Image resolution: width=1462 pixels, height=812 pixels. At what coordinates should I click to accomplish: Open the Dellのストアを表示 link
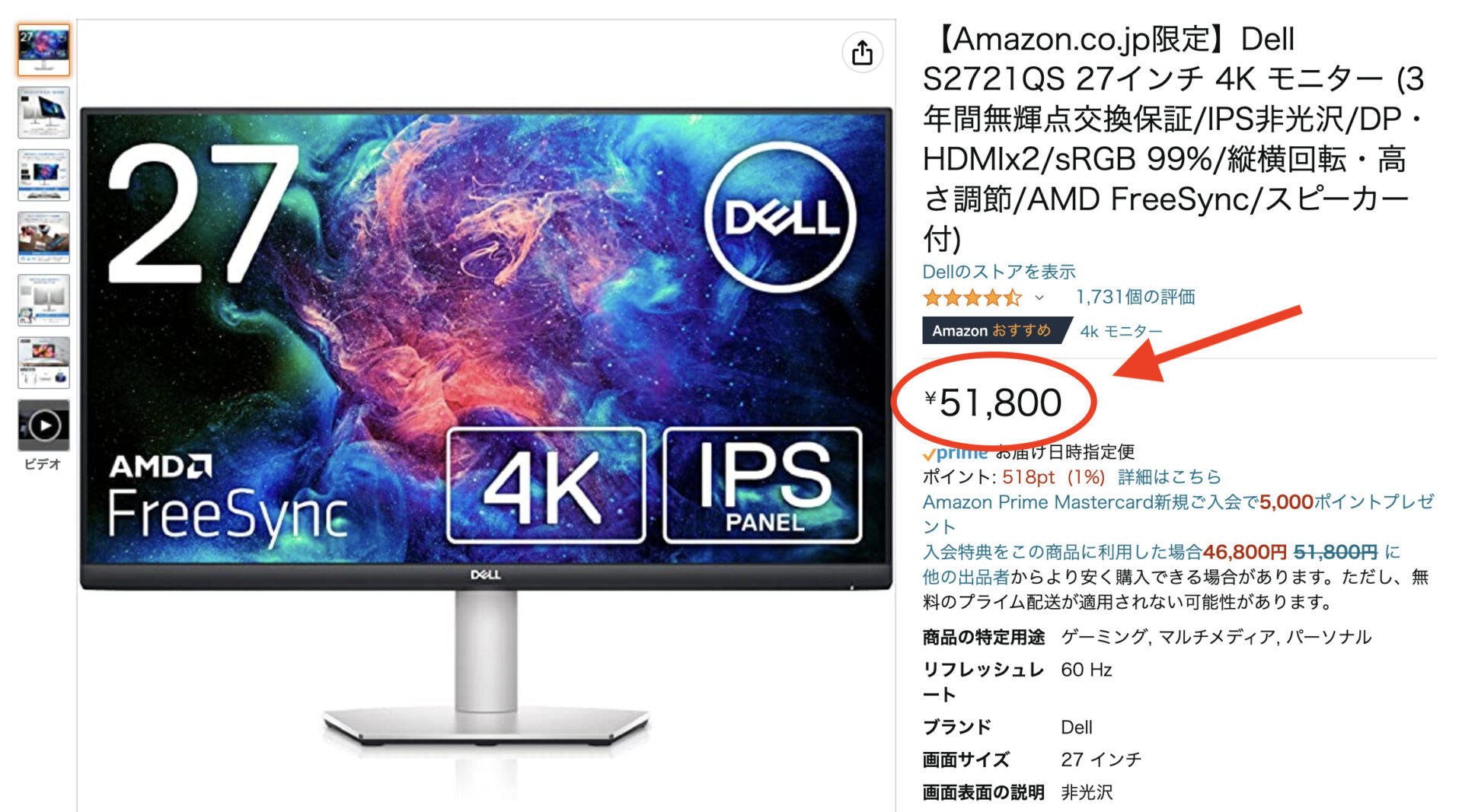tap(999, 271)
